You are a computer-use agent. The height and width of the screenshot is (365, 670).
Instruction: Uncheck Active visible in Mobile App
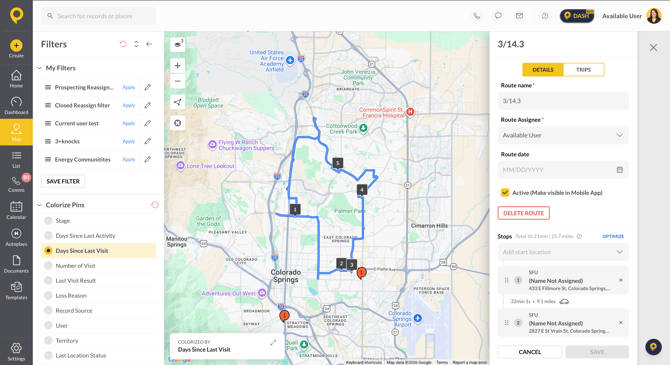[x=505, y=192]
